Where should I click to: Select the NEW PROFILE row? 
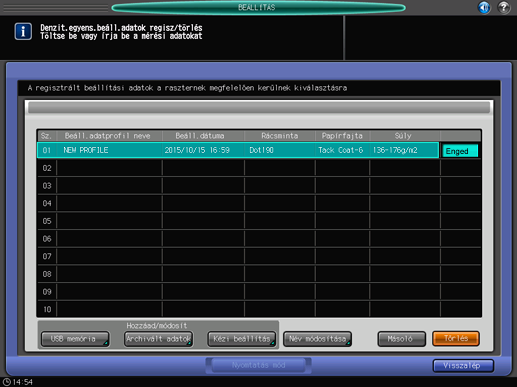pos(238,150)
